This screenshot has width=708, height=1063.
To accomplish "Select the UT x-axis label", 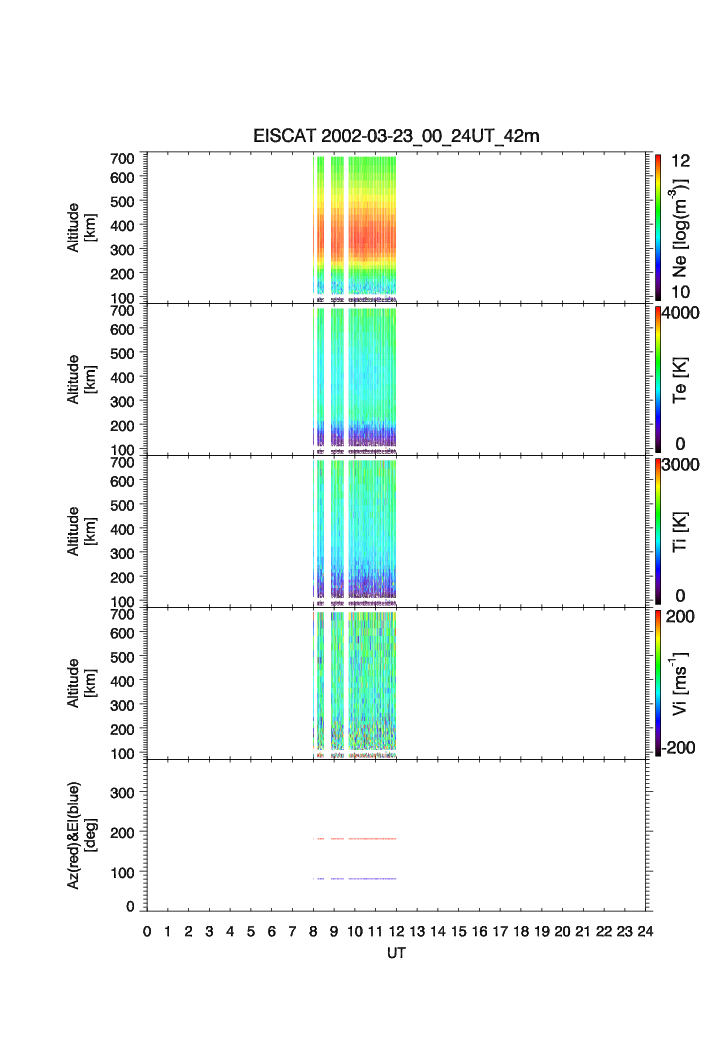I will click(397, 953).
